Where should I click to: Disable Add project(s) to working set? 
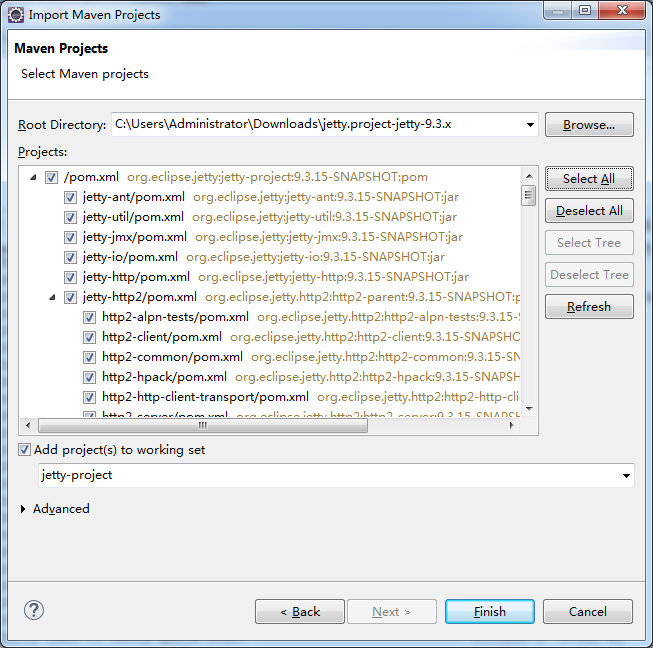[24, 450]
